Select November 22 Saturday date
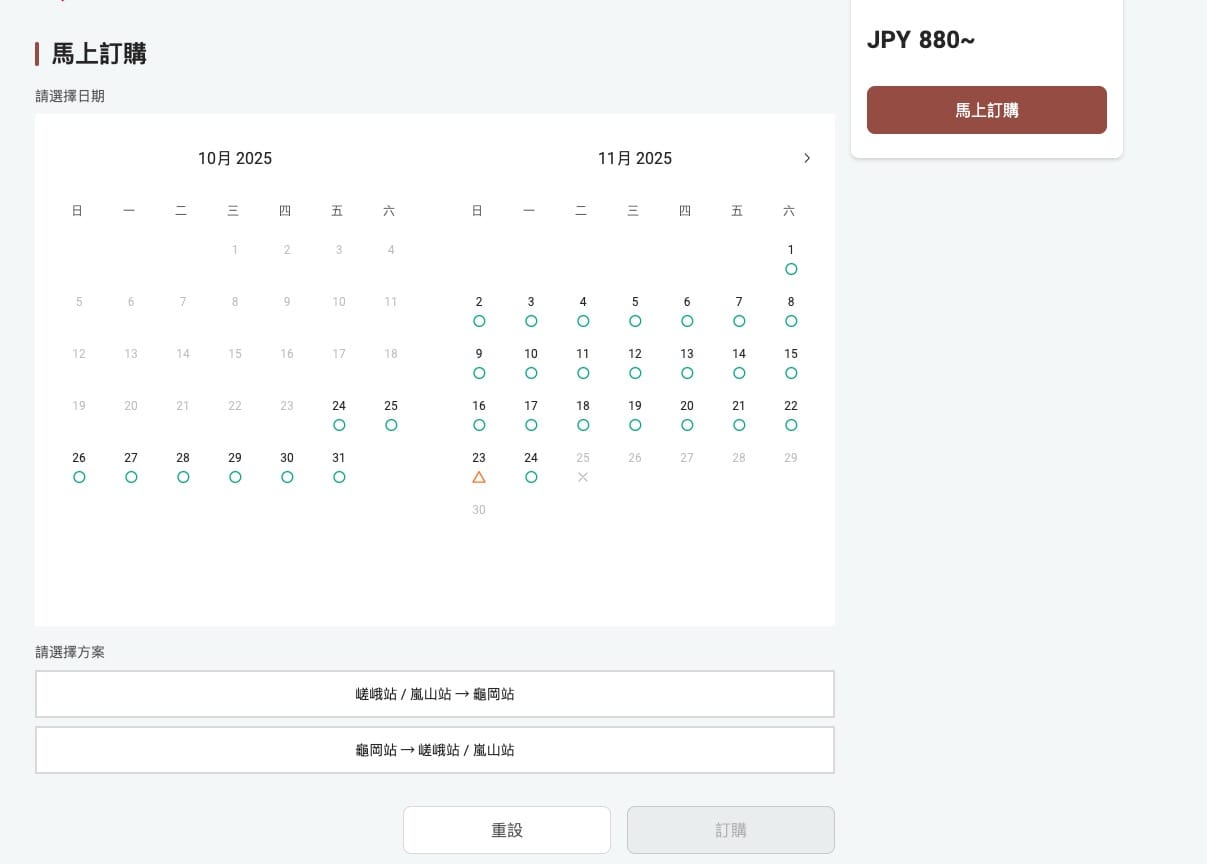 [x=791, y=415]
